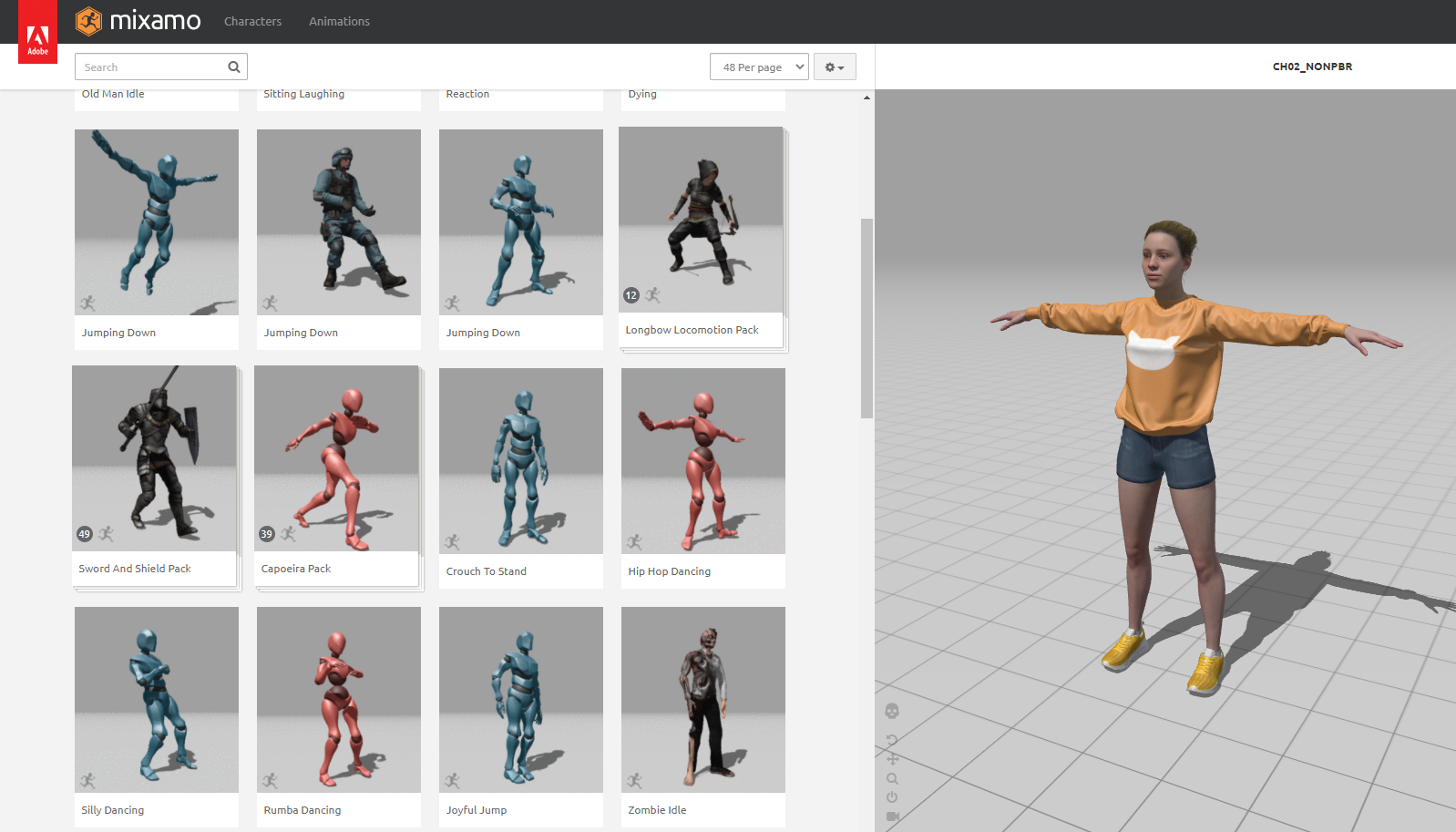Select the pan (four-arrow move) icon in the viewer

click(x=892, y=759)
